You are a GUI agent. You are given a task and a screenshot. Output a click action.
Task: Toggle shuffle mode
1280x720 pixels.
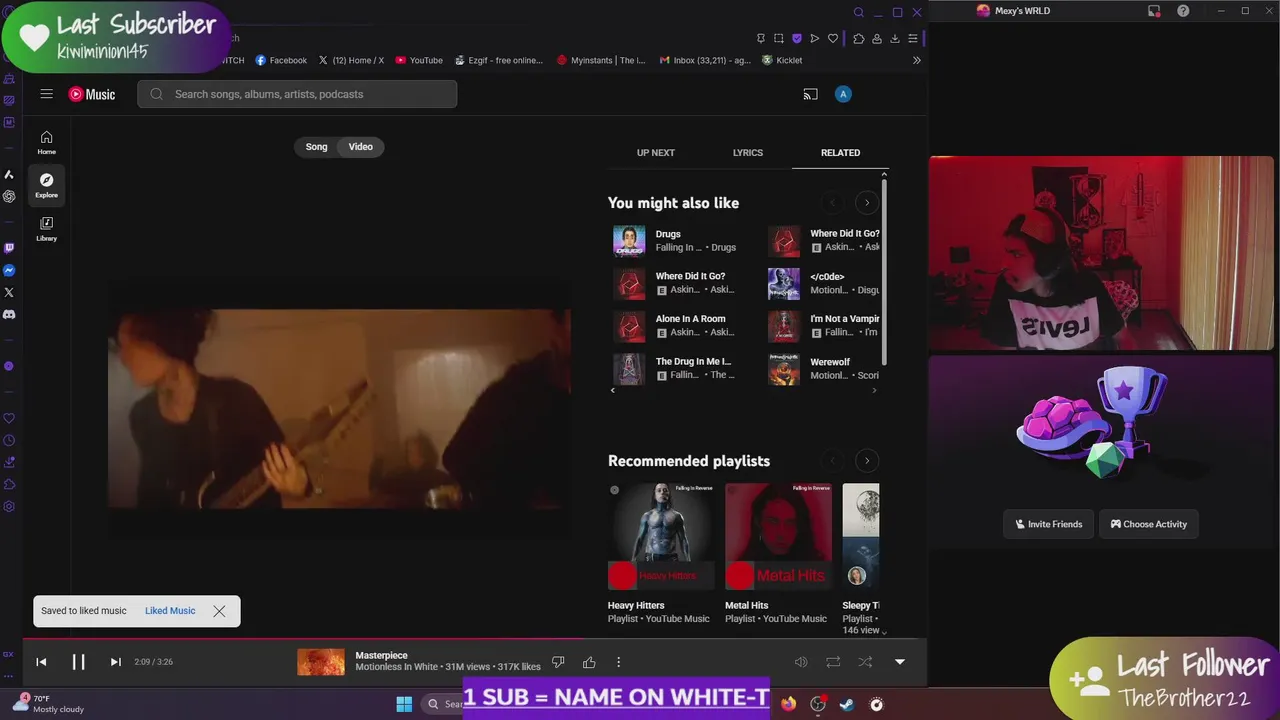865,662
